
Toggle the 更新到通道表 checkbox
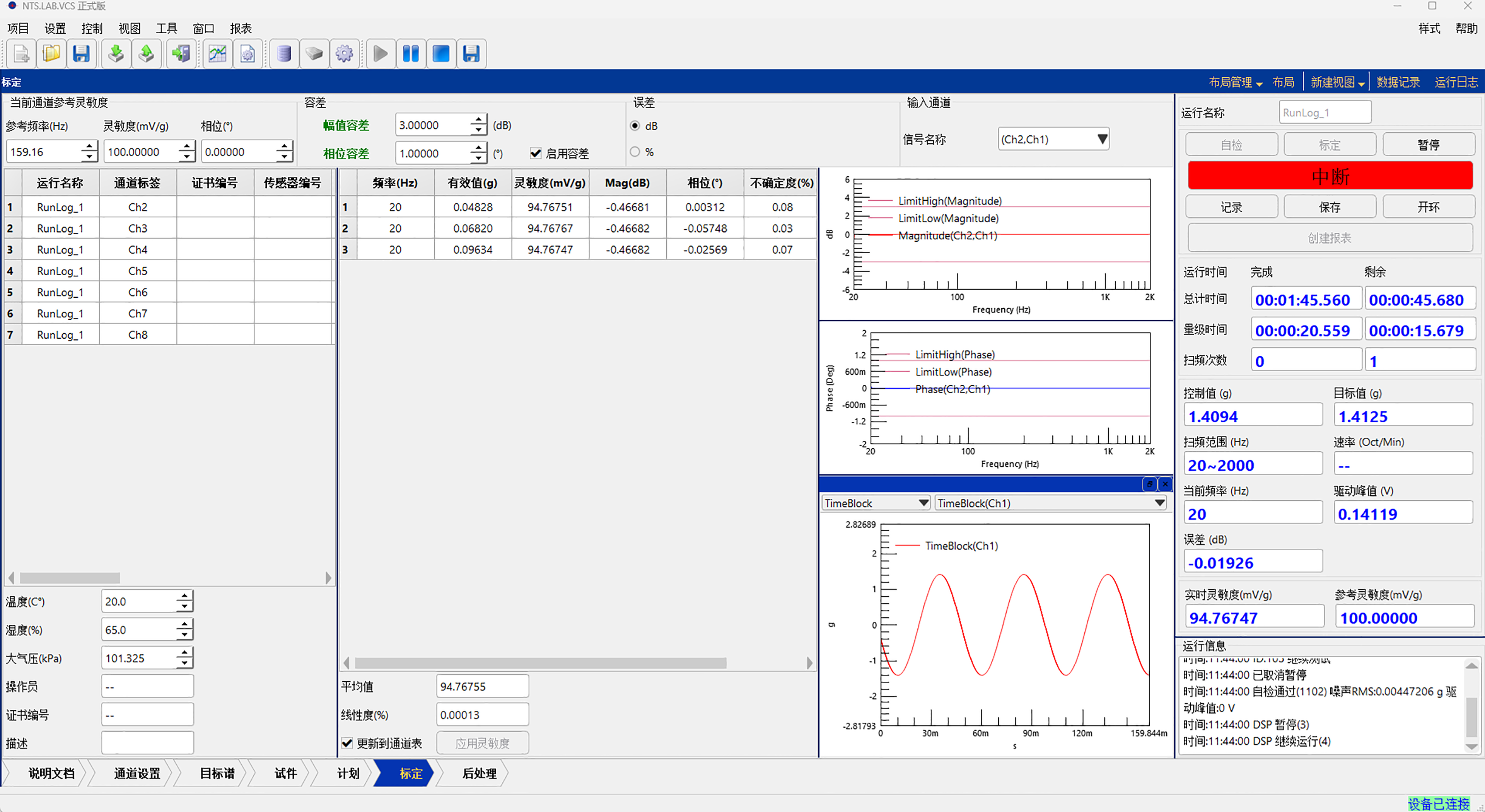tap(347, 743)
